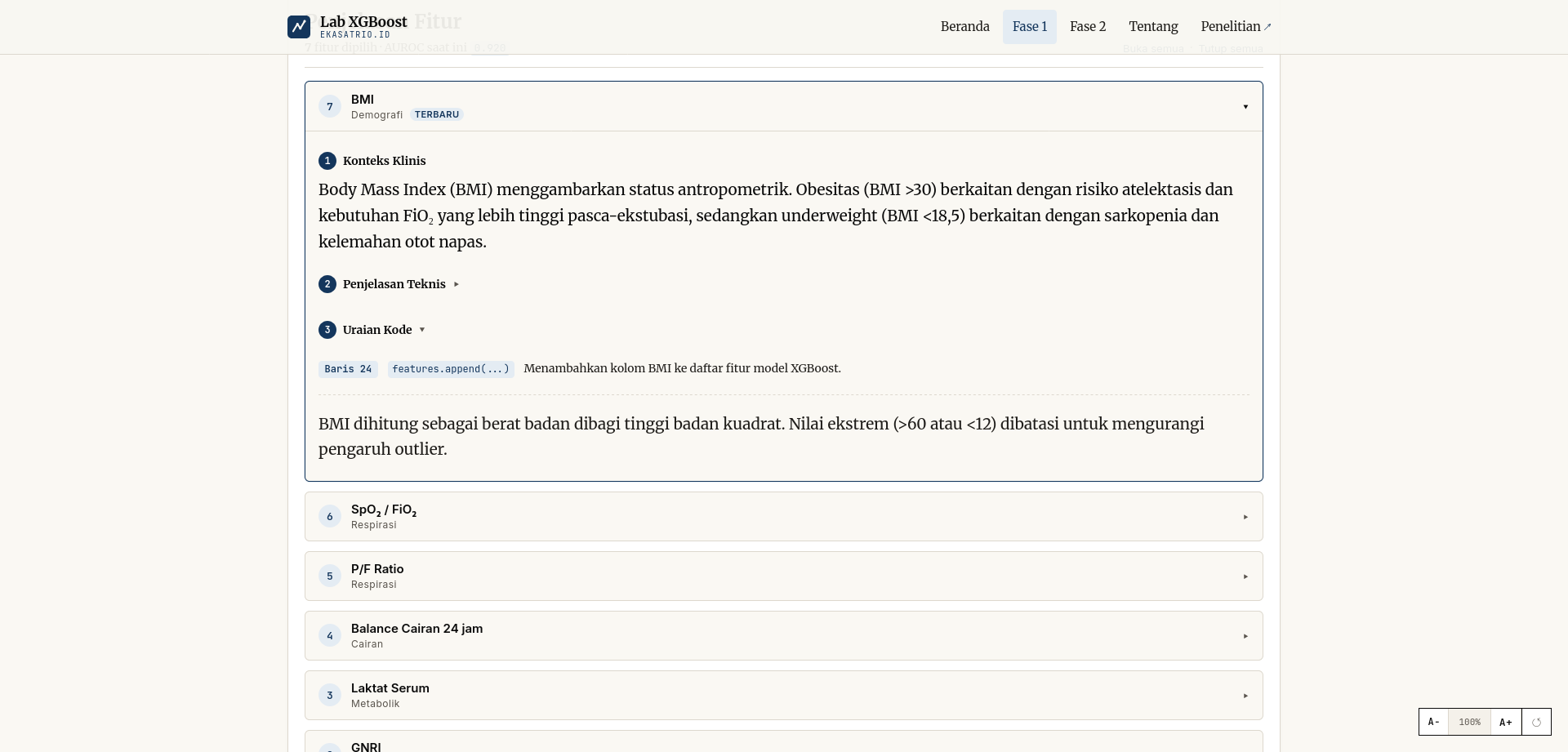Open the Lab XGBoost site title

pos(363,22)
